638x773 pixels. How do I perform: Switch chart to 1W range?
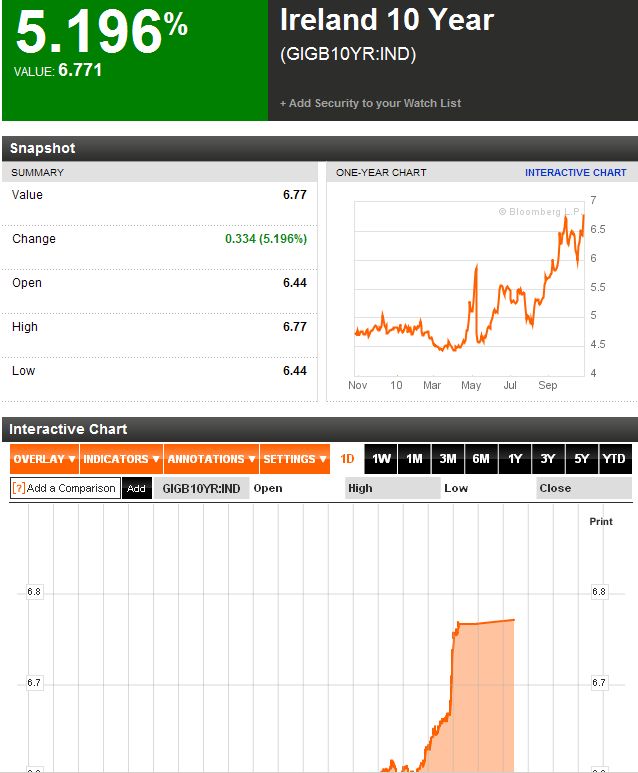(381, 459)
